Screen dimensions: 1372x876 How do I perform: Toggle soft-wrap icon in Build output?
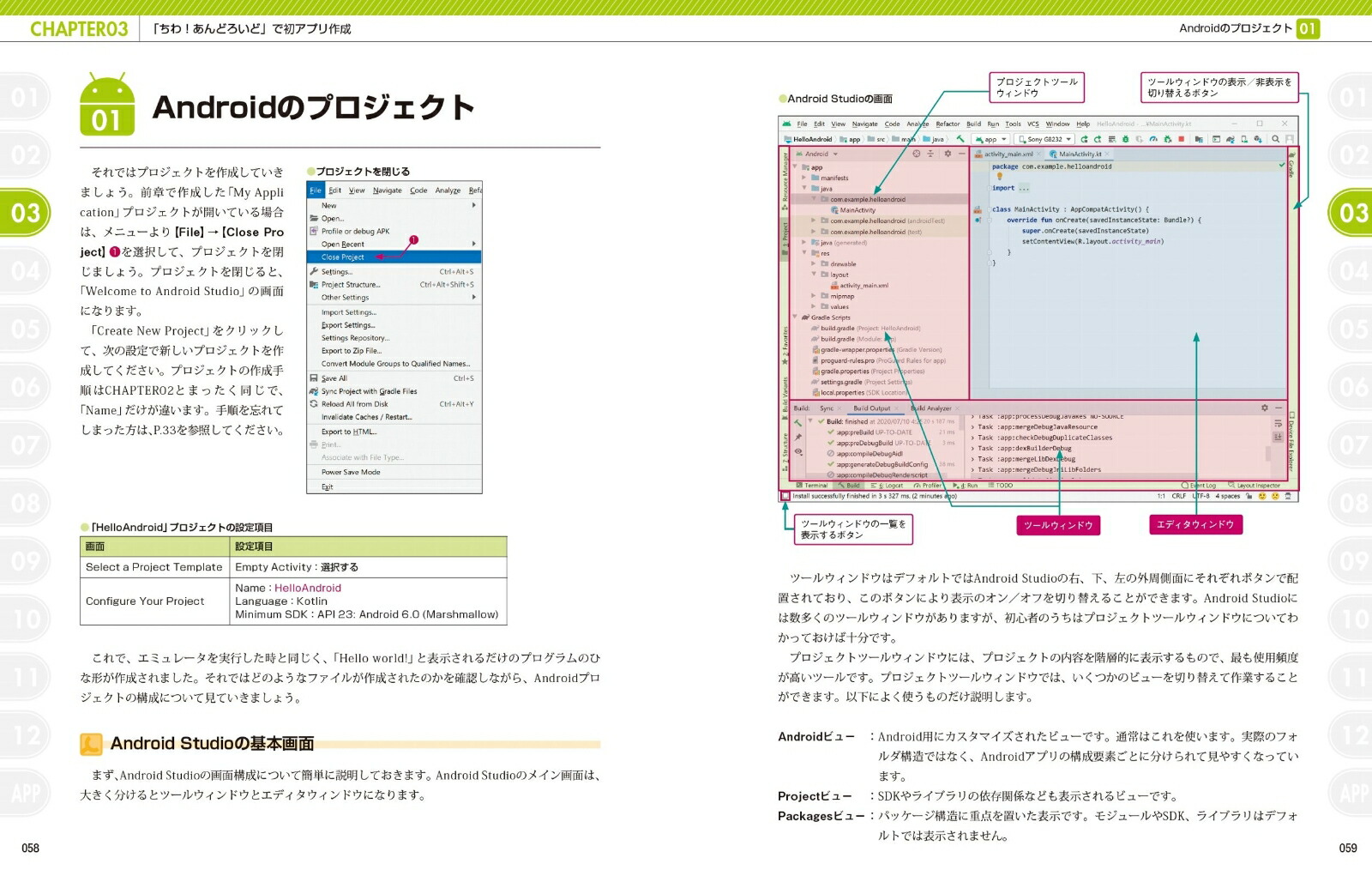tap(1277, 423)
